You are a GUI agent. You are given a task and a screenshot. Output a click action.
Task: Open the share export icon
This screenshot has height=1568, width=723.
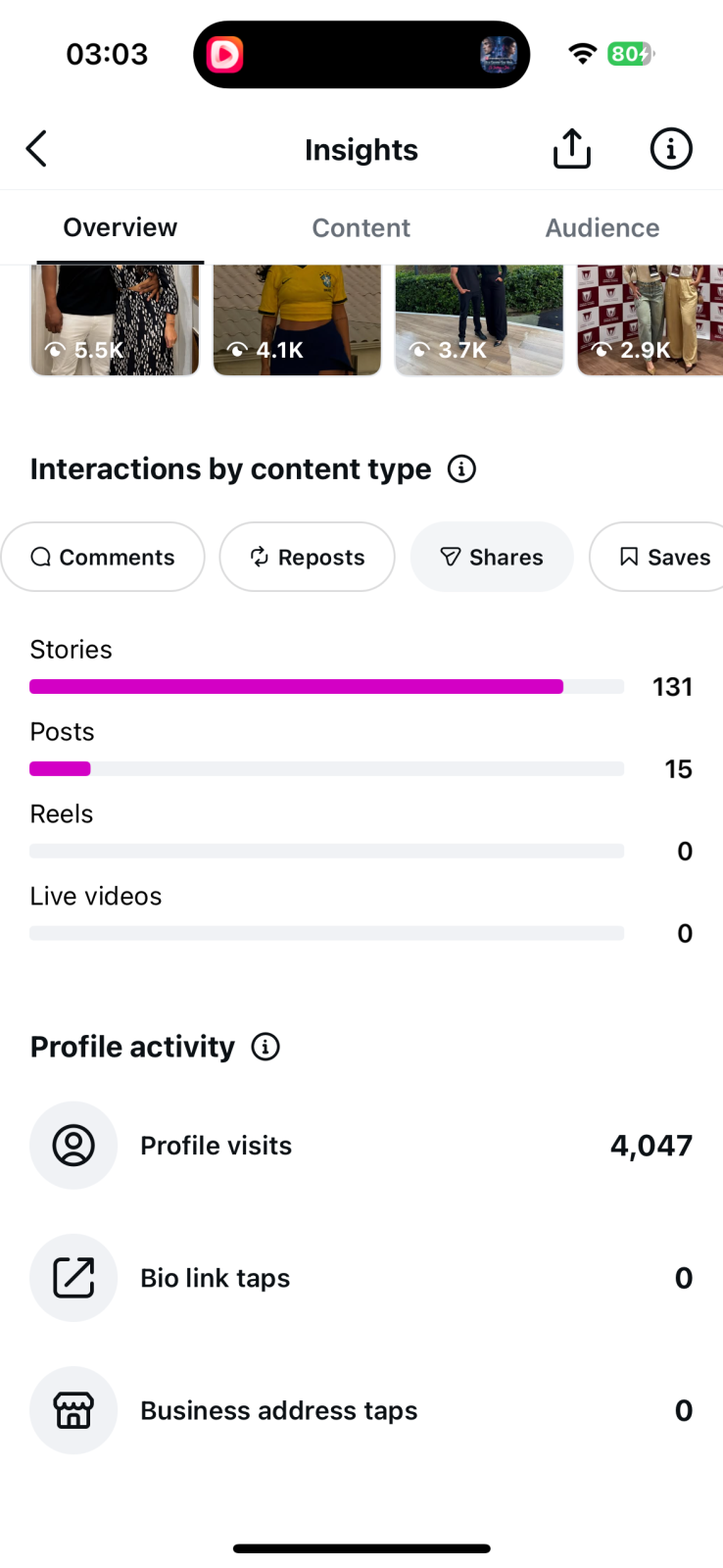pos(572,148)
